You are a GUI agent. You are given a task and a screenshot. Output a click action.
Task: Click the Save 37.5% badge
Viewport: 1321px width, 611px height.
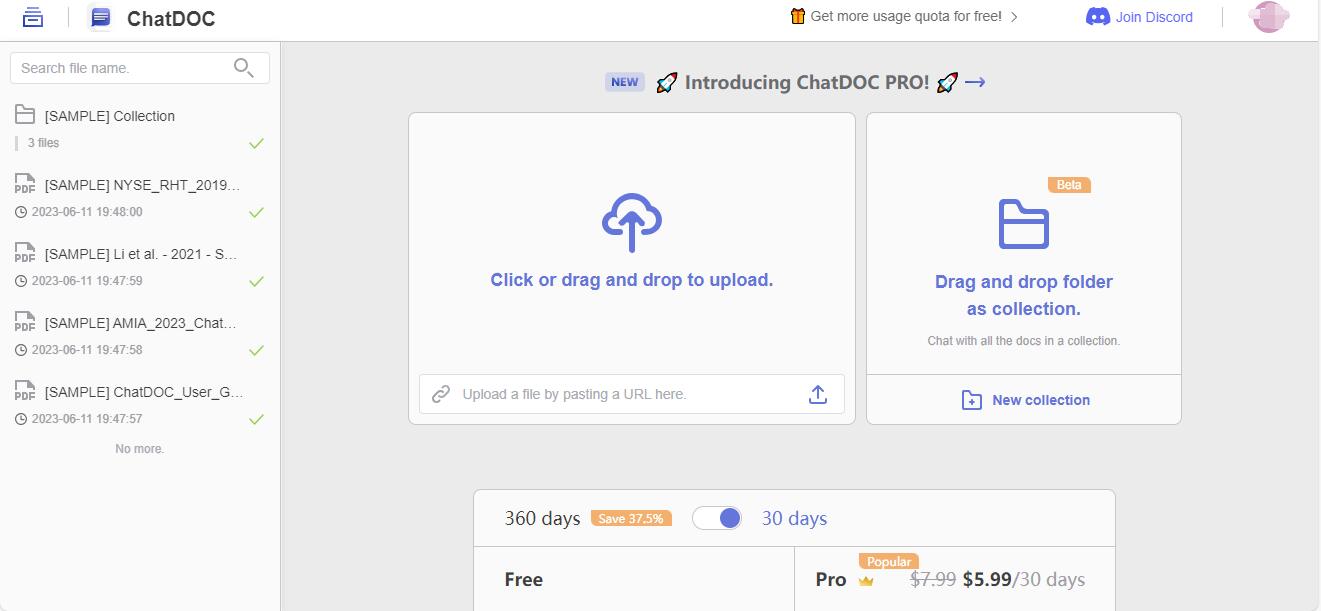coord(631,518)
